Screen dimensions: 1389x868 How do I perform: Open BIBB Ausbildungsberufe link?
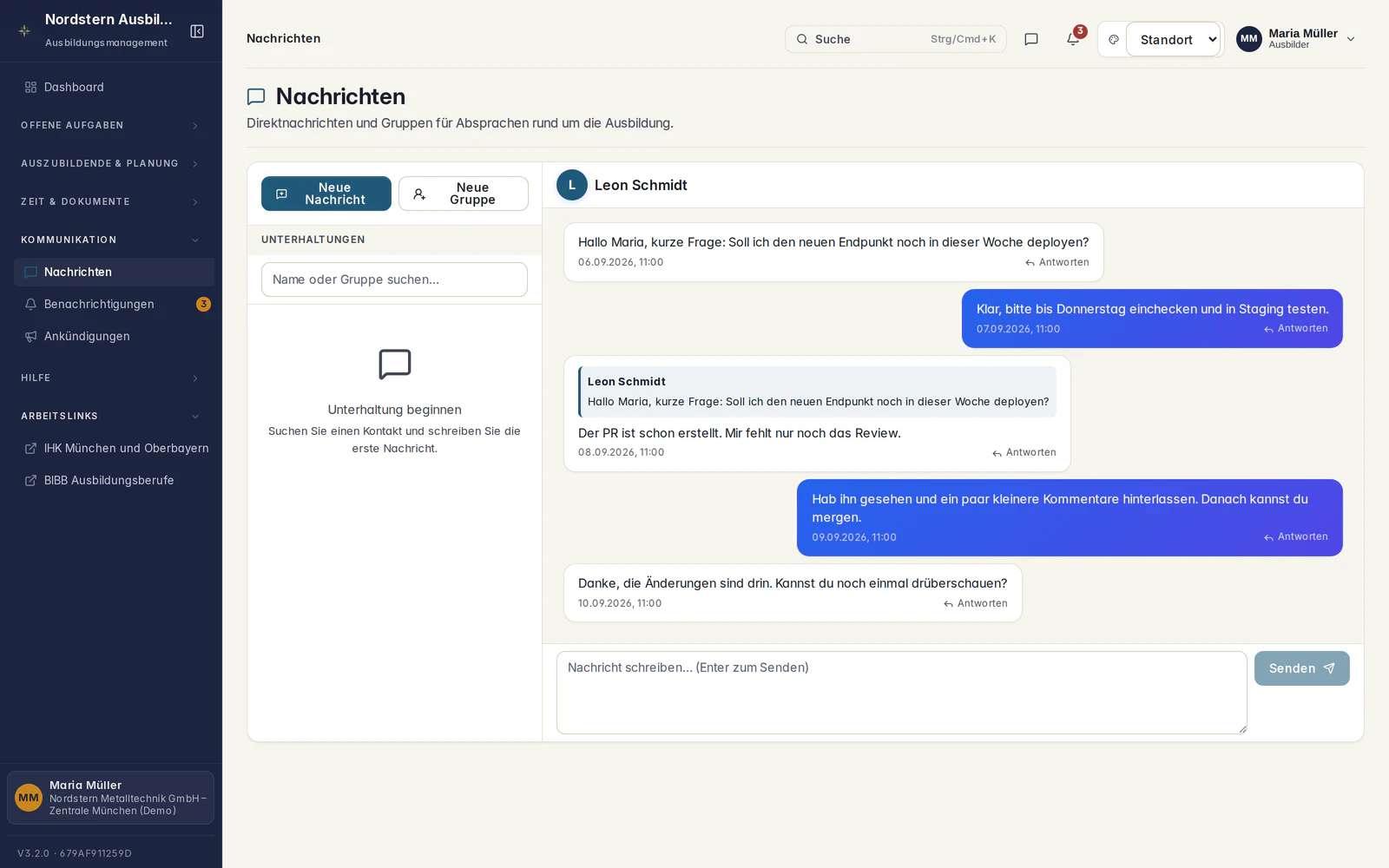[114, 480]
